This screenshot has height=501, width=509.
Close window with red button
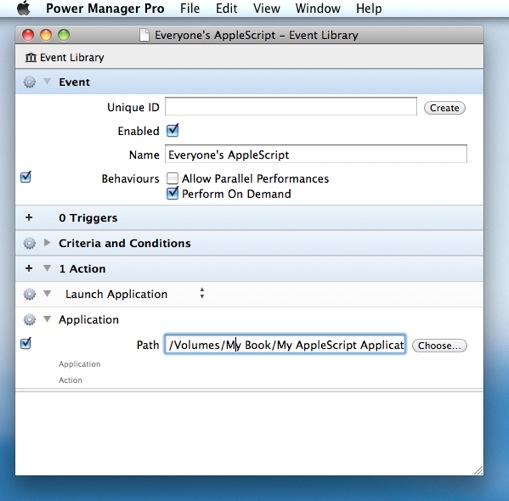(28, 35)
